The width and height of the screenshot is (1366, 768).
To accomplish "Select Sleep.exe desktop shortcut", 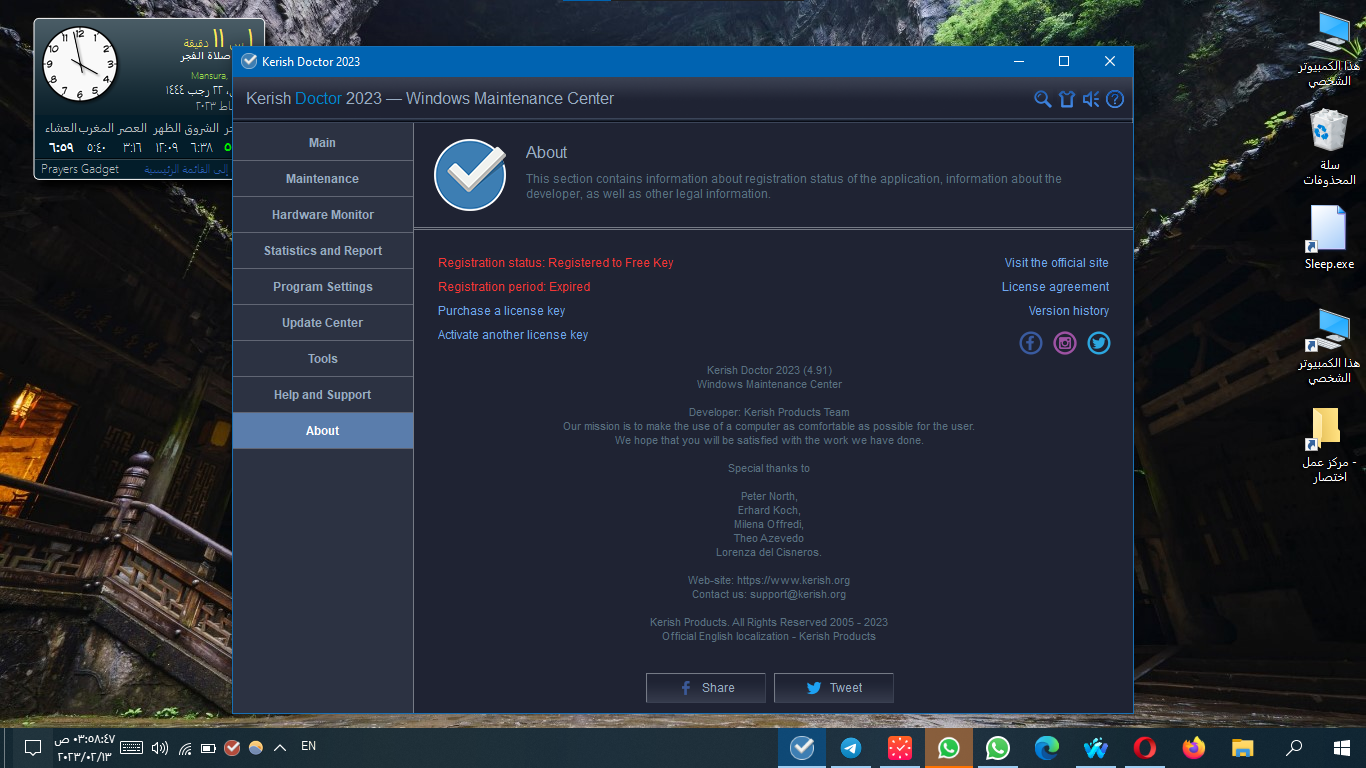I will tap(1329, 238).
